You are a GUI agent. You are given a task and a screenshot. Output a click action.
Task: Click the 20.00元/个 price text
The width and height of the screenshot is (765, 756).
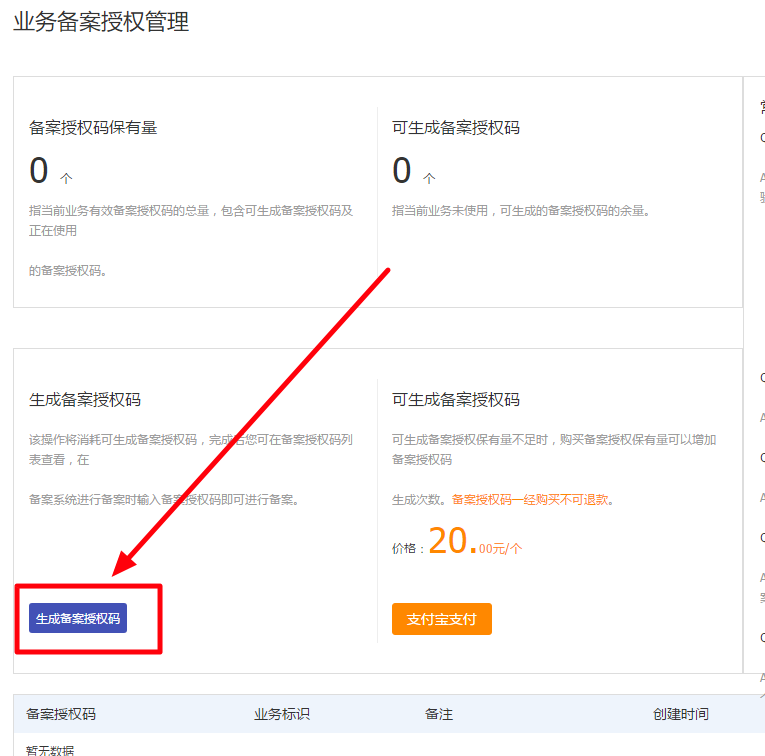pos(475,541)
